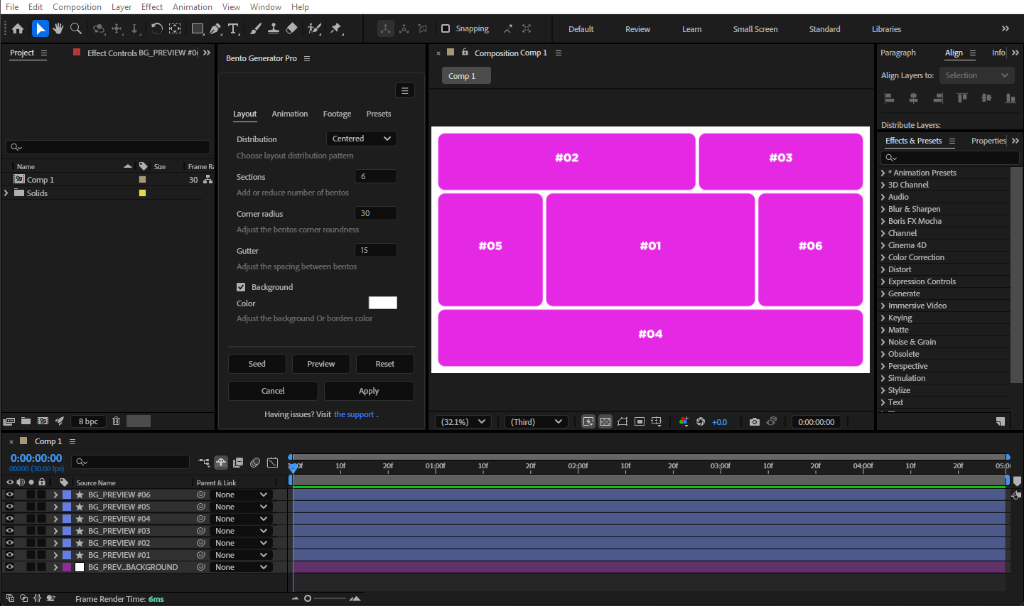Hide the BG_PREVIEW #02 layer

tap(10, 543)
